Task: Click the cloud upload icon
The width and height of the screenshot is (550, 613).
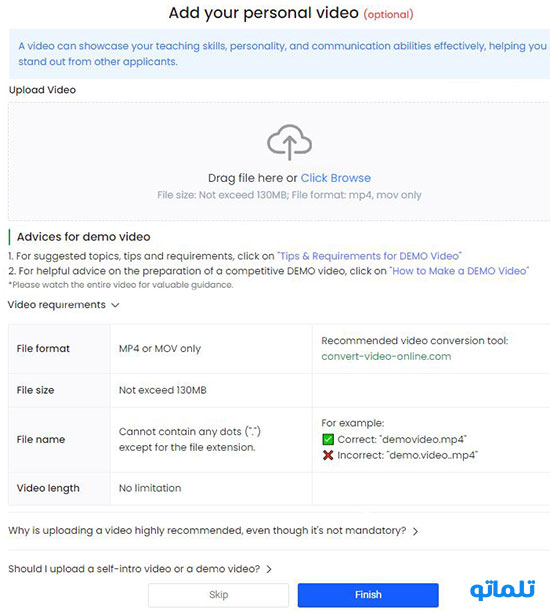Action: (289, 142)
